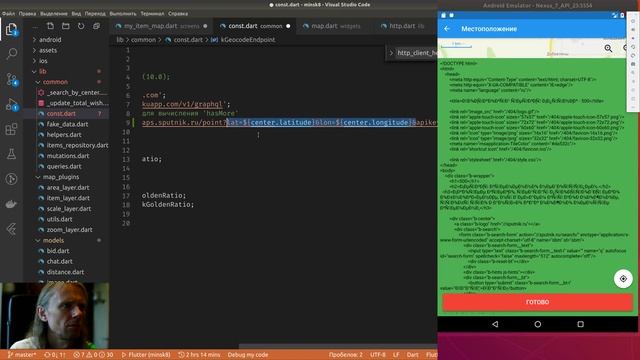The height and width of the screenshot is (360, 640).
Task: Switch to const.dart editor tab
Action: tap(255, 26)
